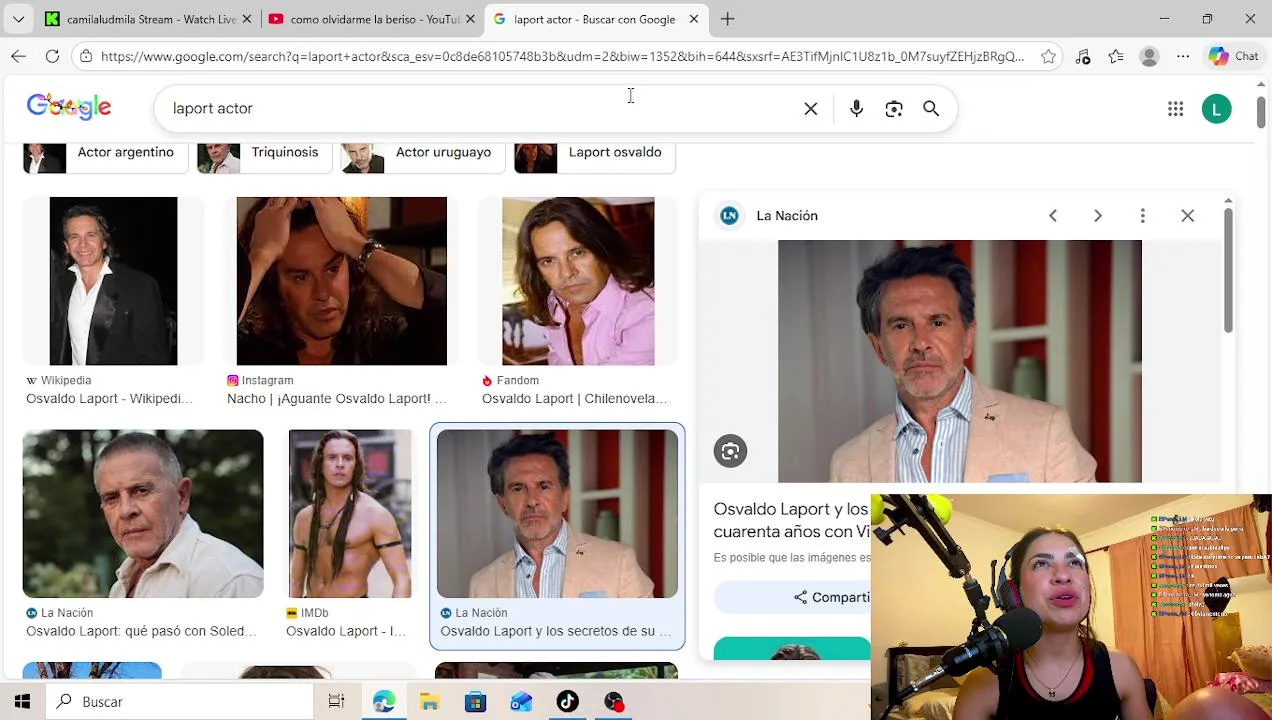The image size is (1272, 720).
Task: Open the IMDb Osvaldo Laport image
Action: (x=350, y=514)
